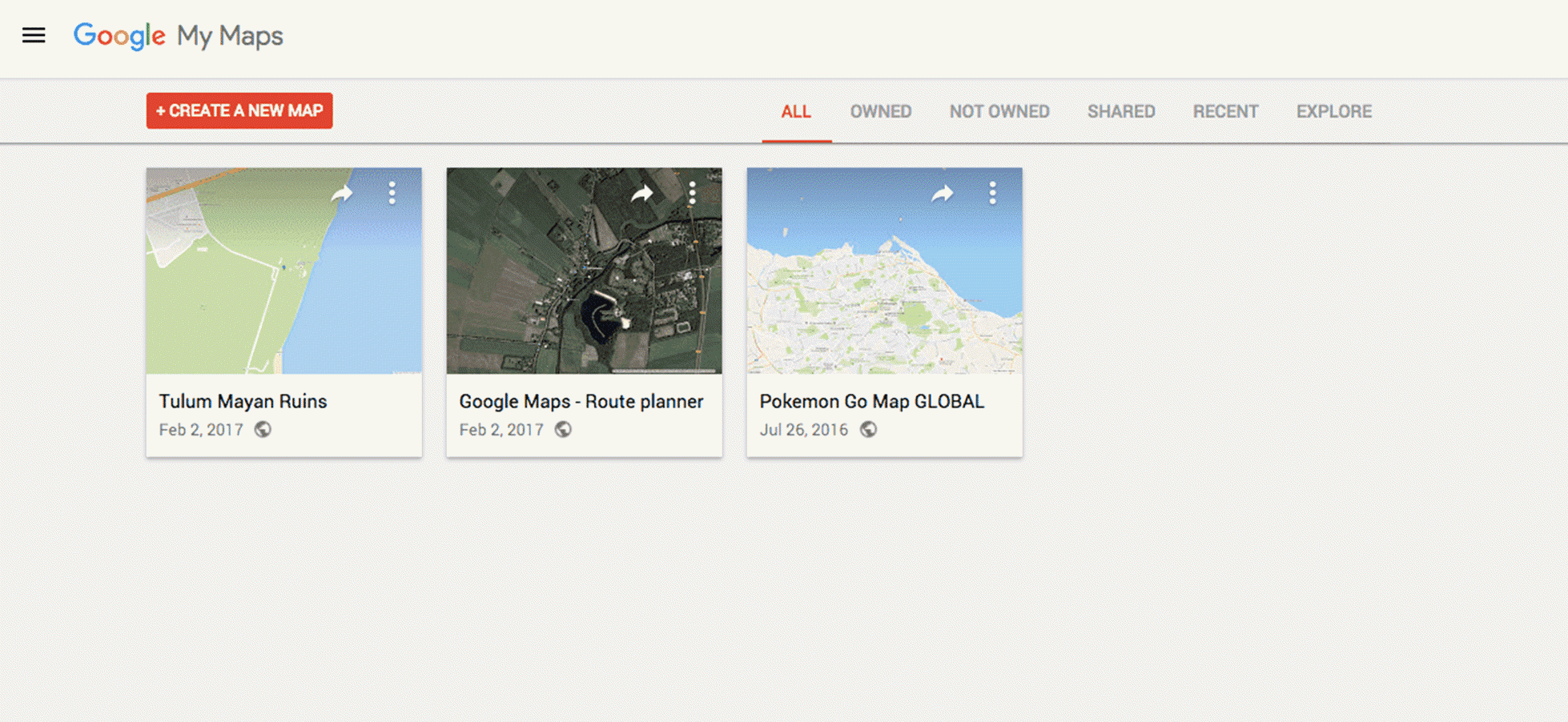
Task: Select the ALL tab
Action: 796,111
